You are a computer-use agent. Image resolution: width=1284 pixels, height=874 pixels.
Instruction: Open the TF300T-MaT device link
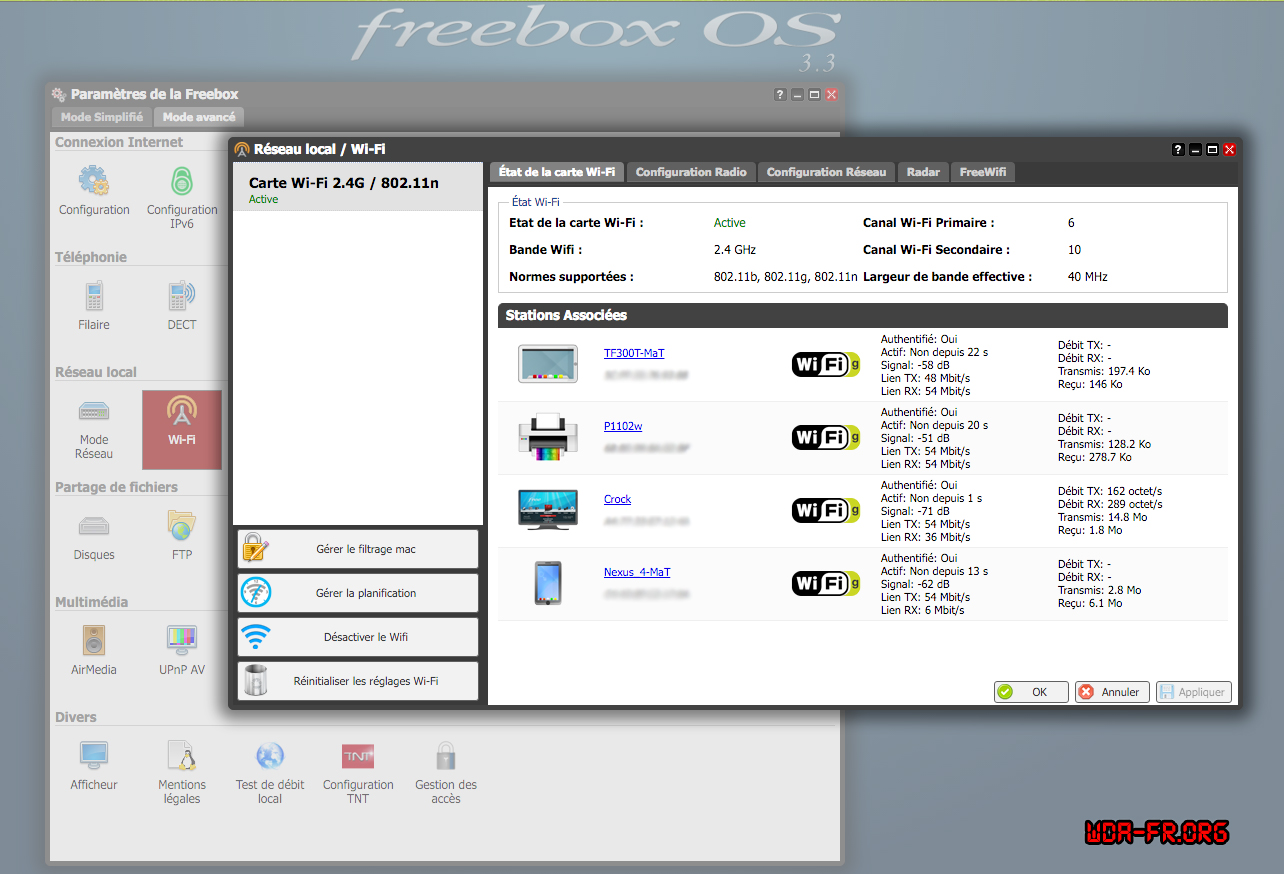coord(634,353)
